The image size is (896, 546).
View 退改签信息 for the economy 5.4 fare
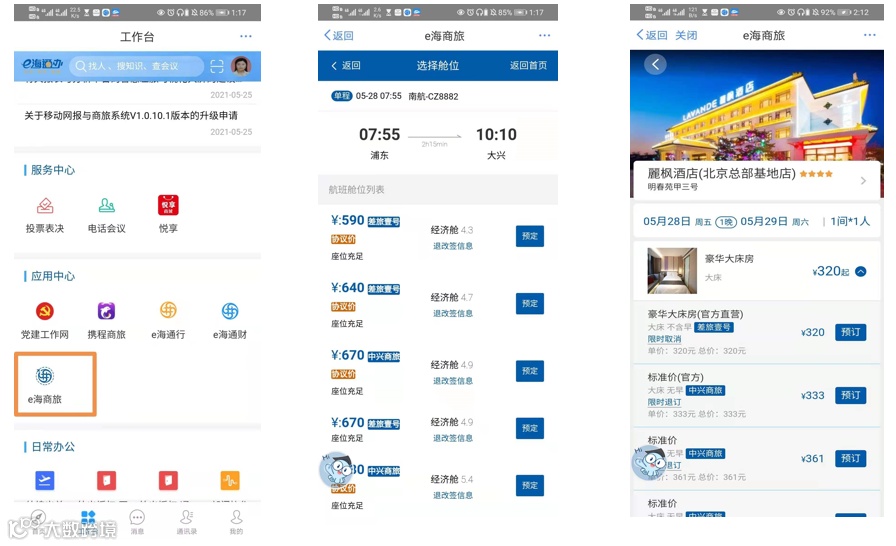(x=453, y=495)
